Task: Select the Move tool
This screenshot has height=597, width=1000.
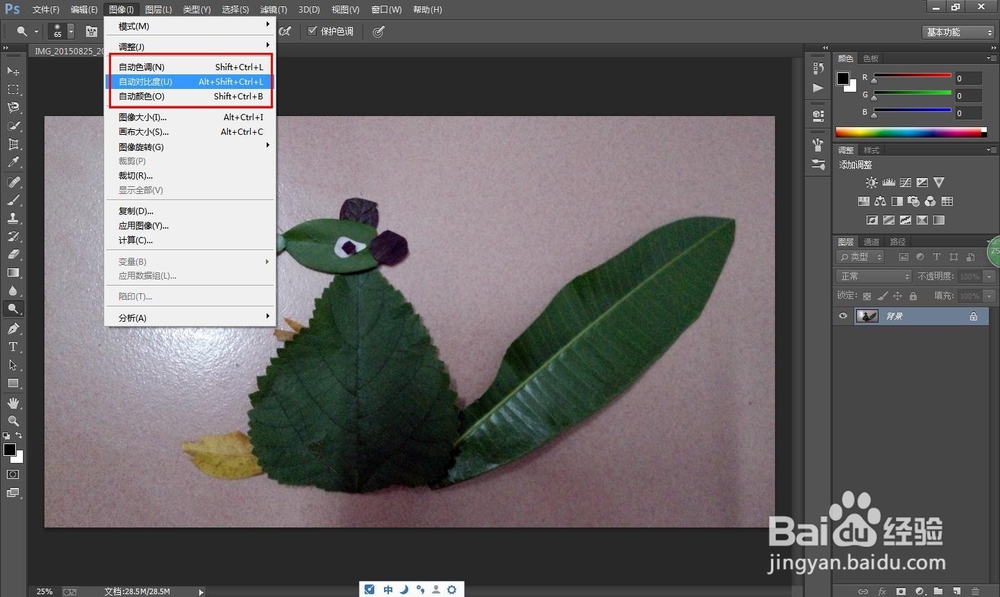Action: tap(13, 71)
